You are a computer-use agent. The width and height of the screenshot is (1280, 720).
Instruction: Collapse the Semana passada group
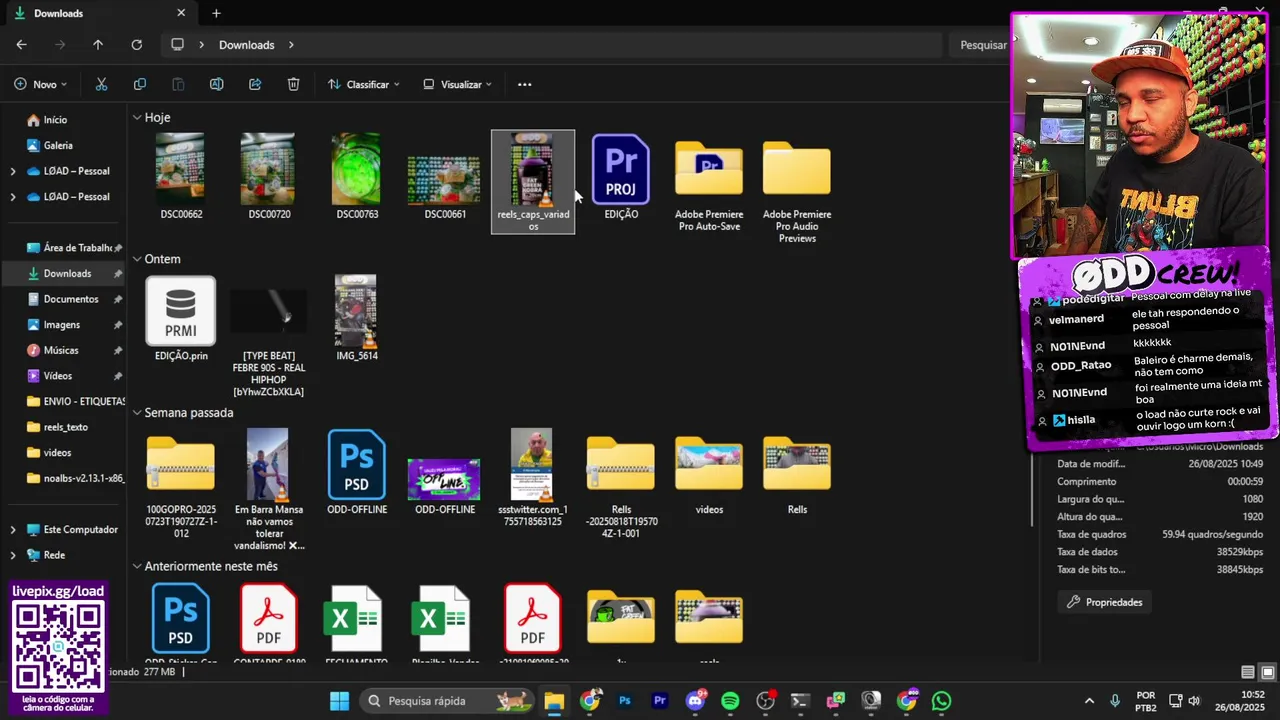[x=136, y=413]
